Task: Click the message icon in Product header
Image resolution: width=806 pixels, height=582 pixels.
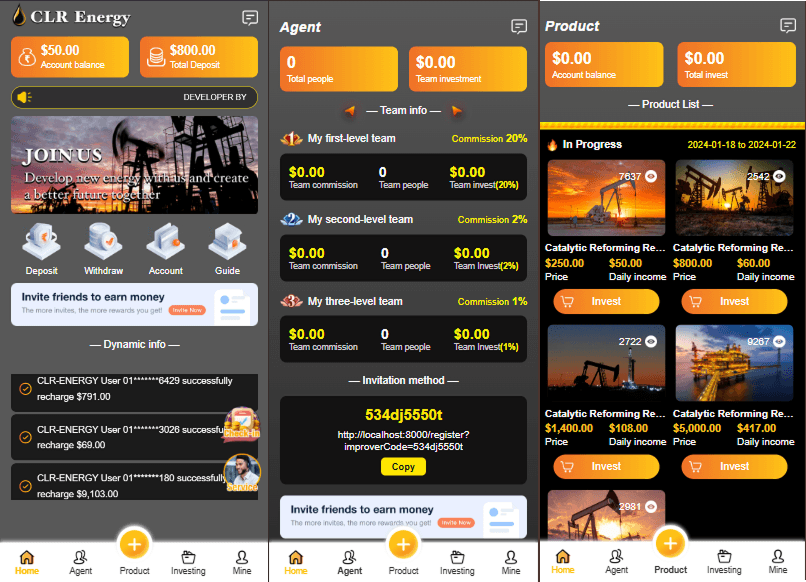Action: [788, 26]
